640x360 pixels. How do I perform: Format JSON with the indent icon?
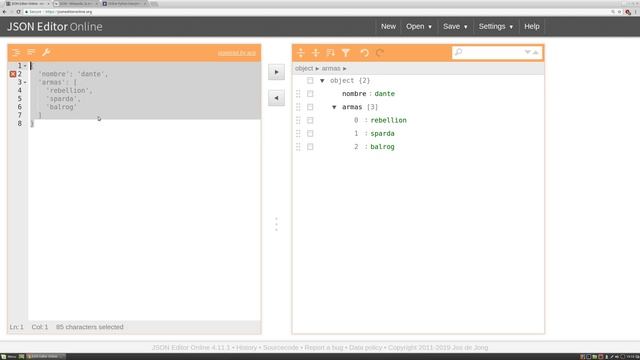[x=16, y=53]
